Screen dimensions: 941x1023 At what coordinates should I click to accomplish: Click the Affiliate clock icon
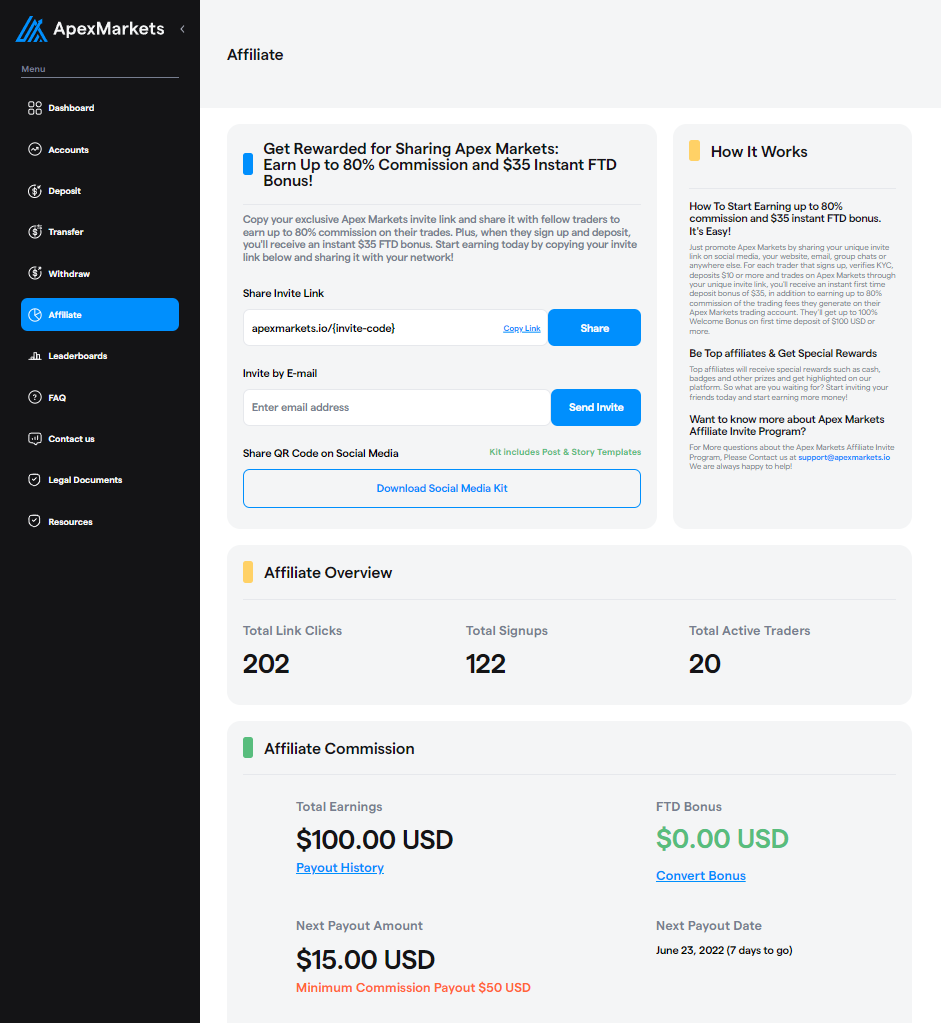[x=34, y=314]
